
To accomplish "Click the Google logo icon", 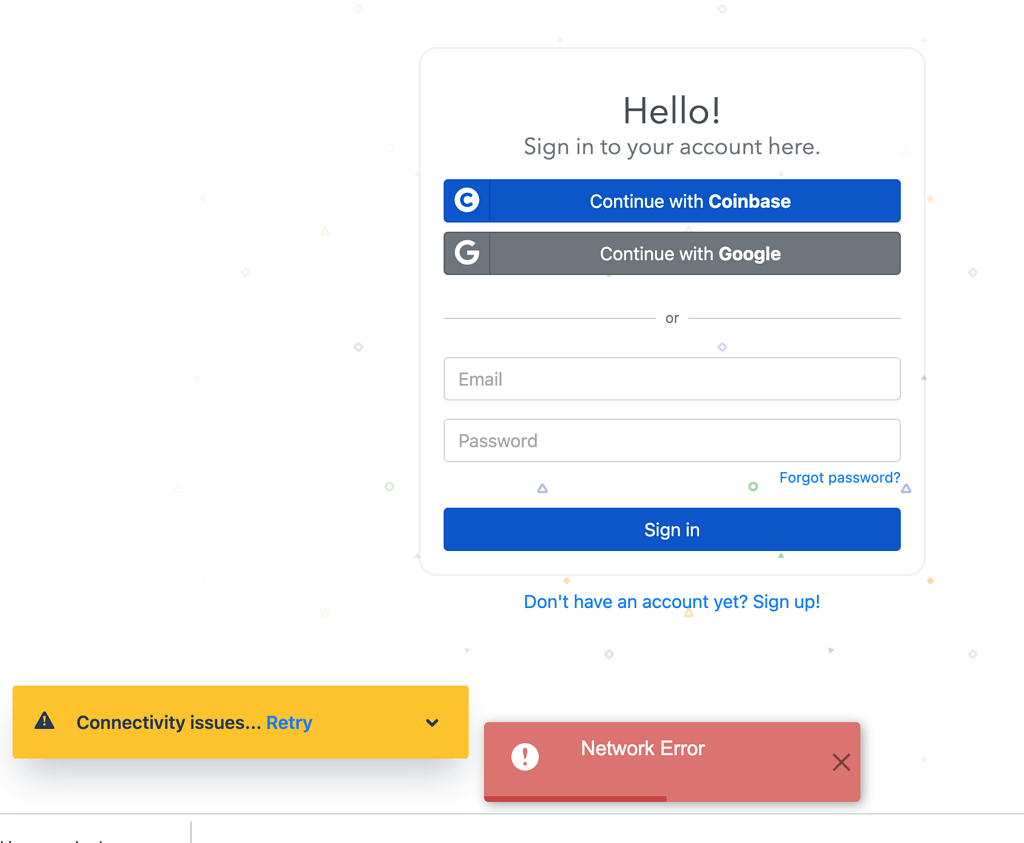I will coord(466,253).
